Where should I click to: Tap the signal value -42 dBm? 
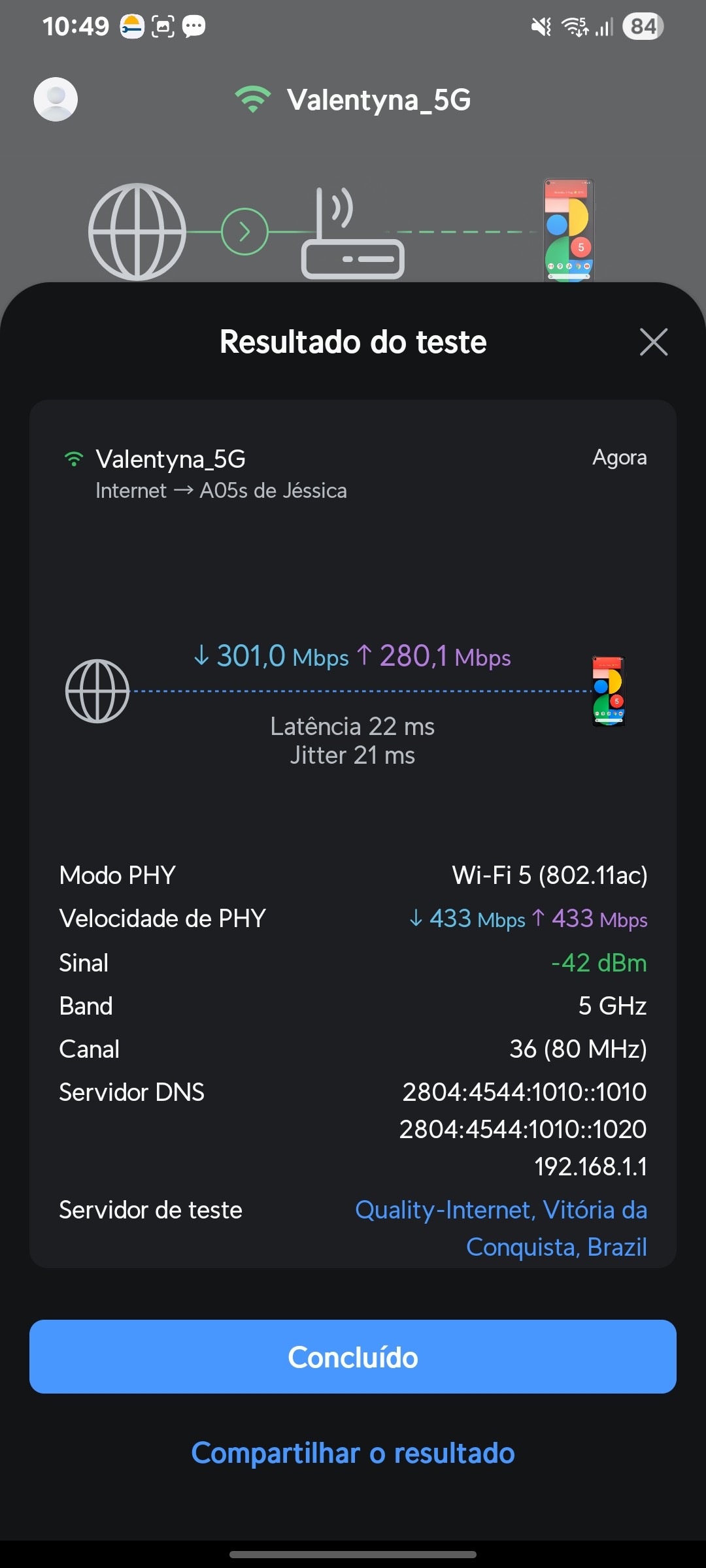click(x=599, y=963)
